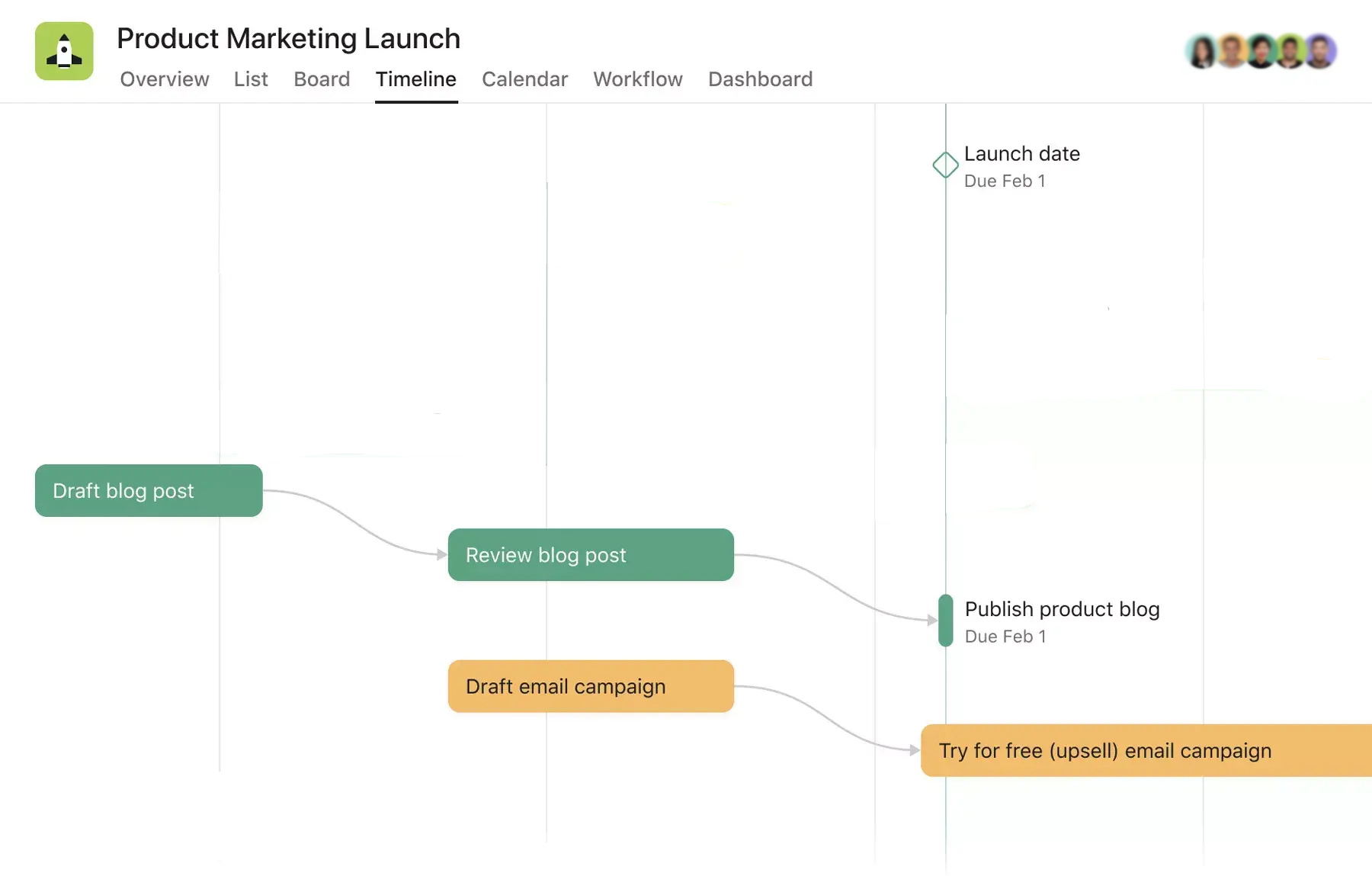The image size is (1372, 876).
Task: Select the Timeline tab
Action: [x=415, y=79]
